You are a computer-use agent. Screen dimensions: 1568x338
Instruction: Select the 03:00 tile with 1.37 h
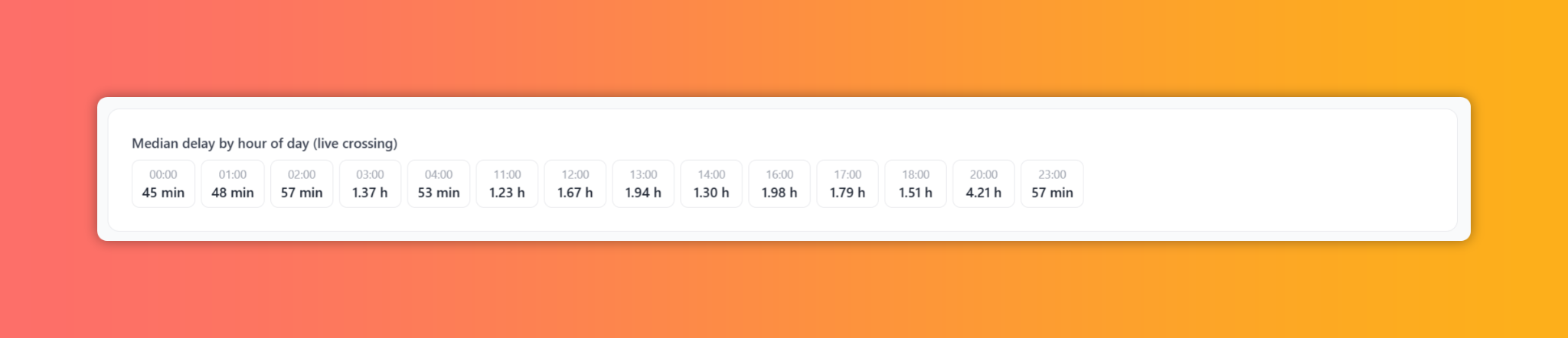tap(370, 184)
